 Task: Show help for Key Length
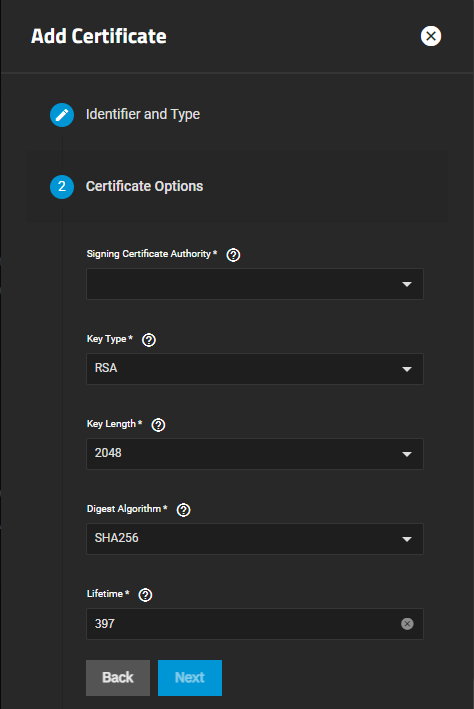coord(158,425)
